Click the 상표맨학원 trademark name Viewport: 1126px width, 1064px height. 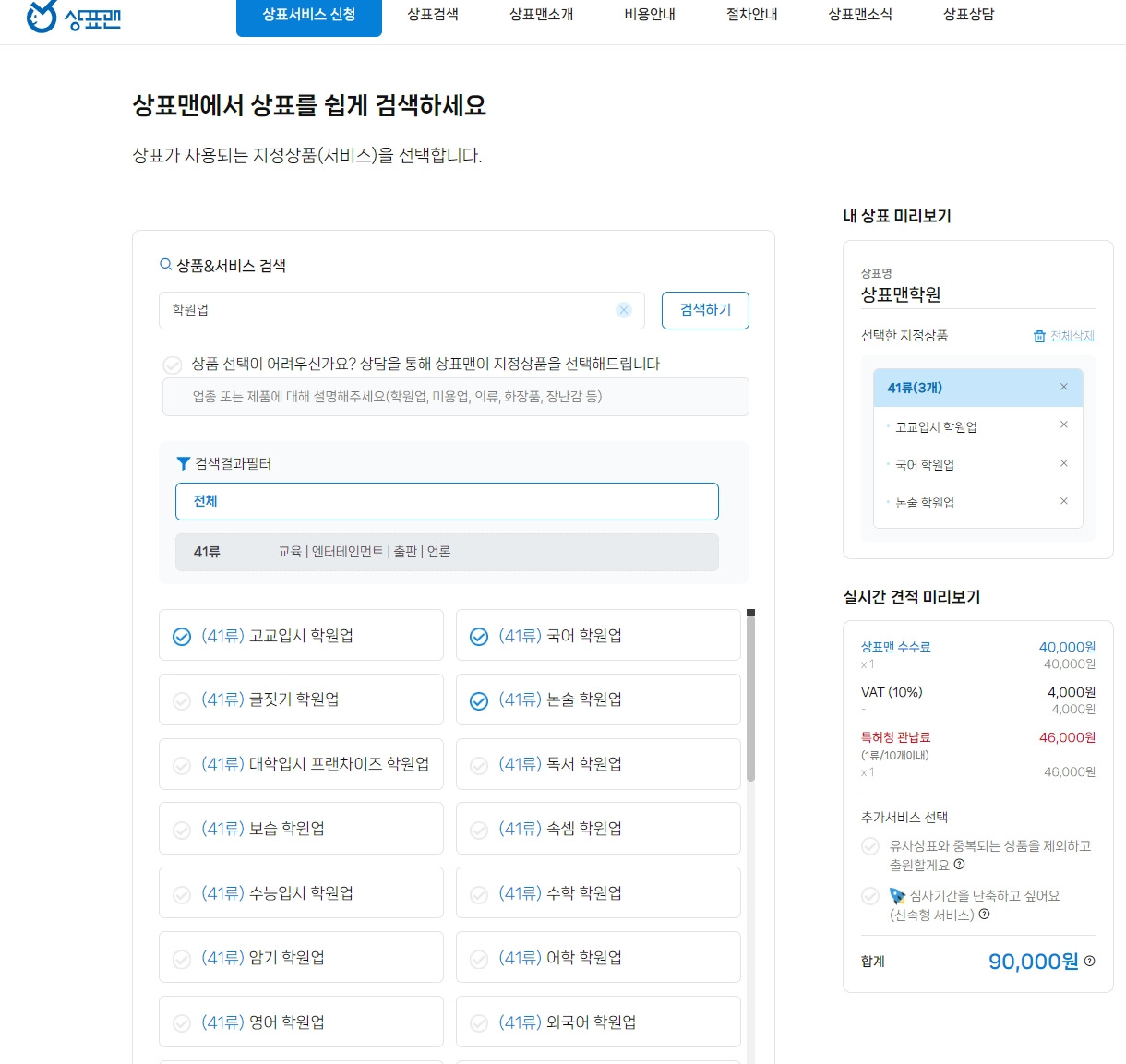coord(901,294)
